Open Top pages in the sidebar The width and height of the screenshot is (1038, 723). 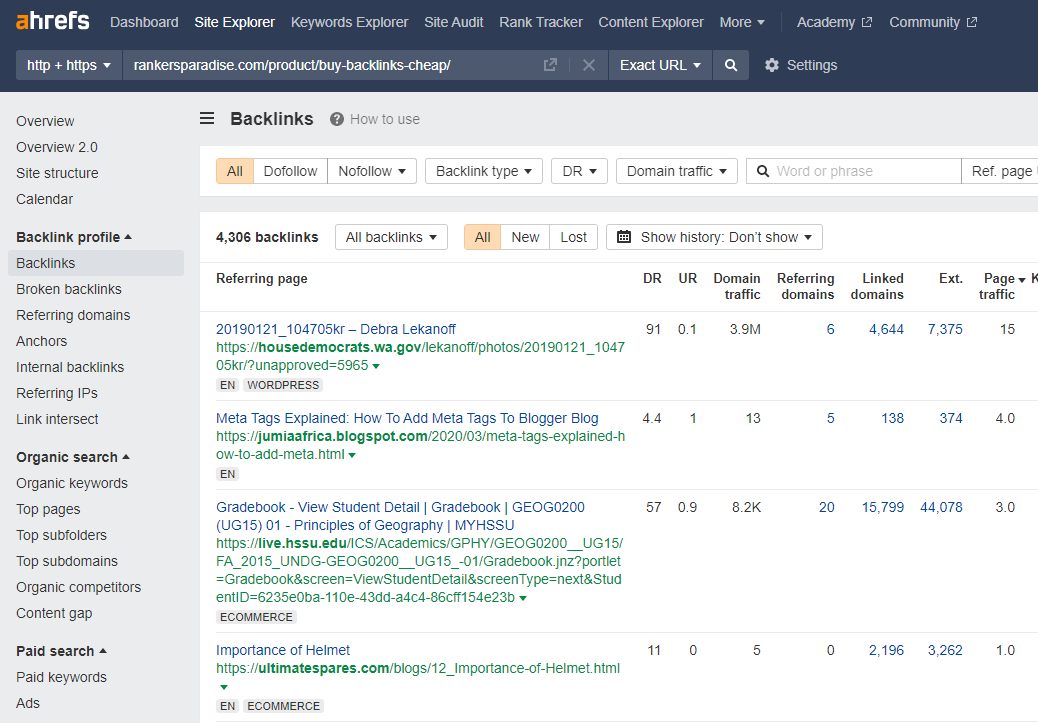[48, 509]
